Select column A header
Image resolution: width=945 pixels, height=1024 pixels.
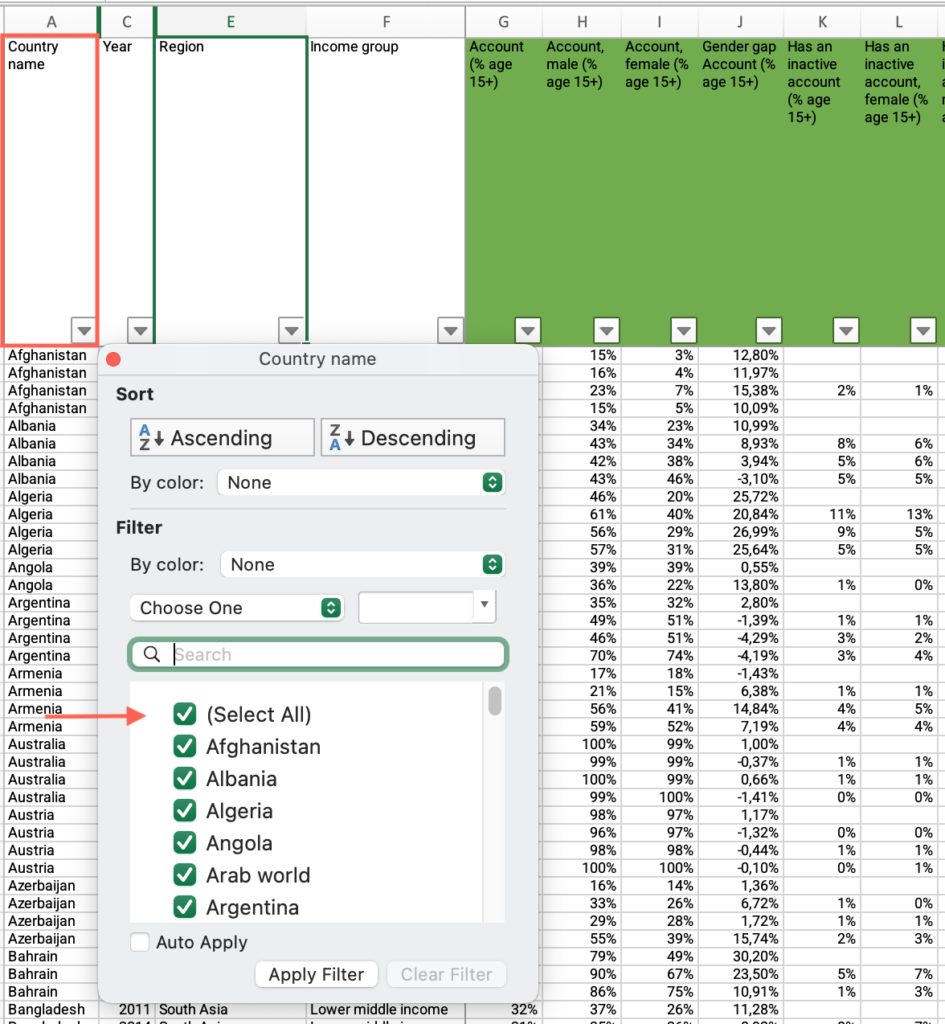(x=51, y=22)
